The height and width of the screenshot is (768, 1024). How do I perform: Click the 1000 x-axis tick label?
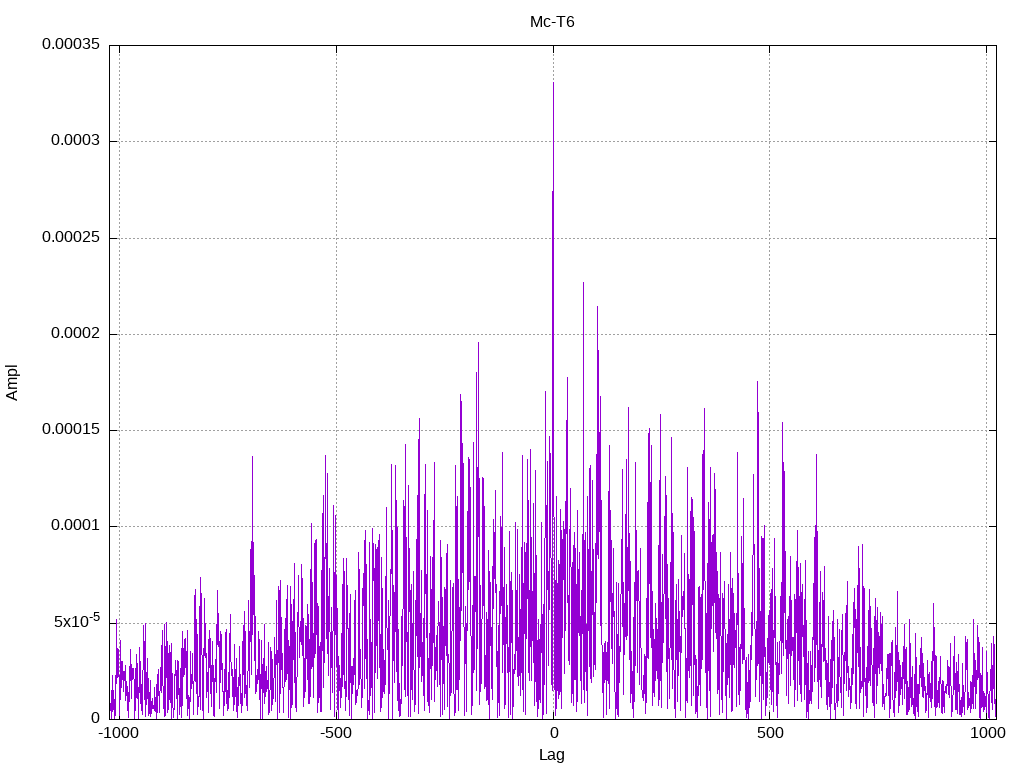pyautogui.click(x=987, y=733)
